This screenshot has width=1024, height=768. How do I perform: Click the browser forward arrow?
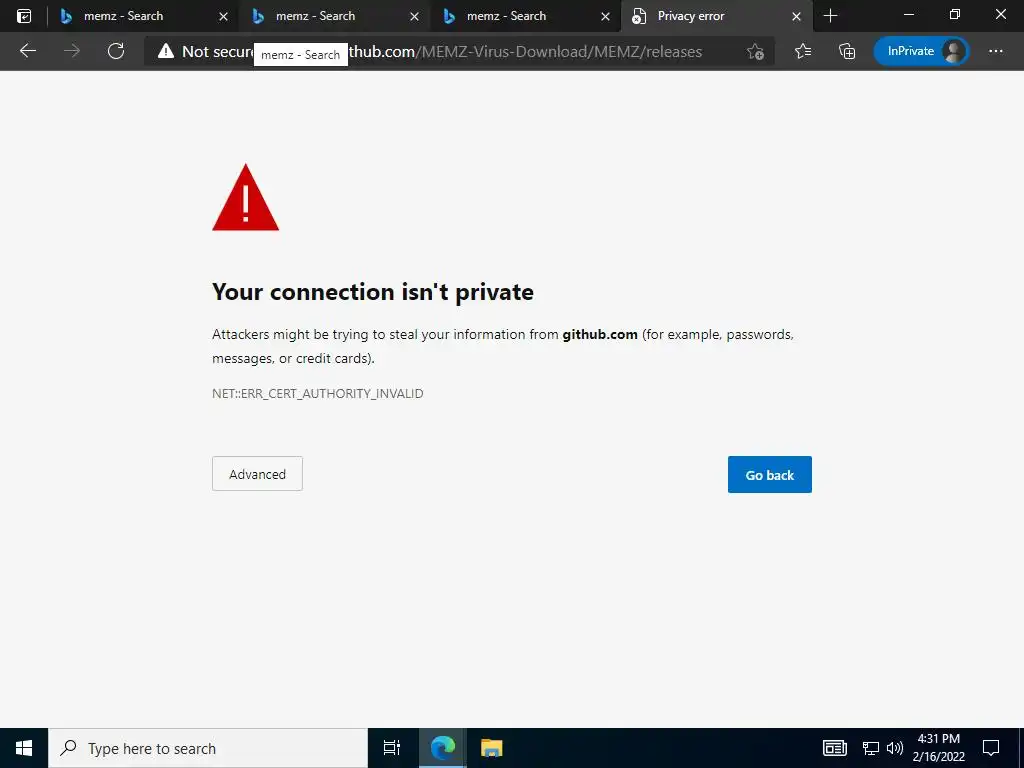(x=72, y=51)
